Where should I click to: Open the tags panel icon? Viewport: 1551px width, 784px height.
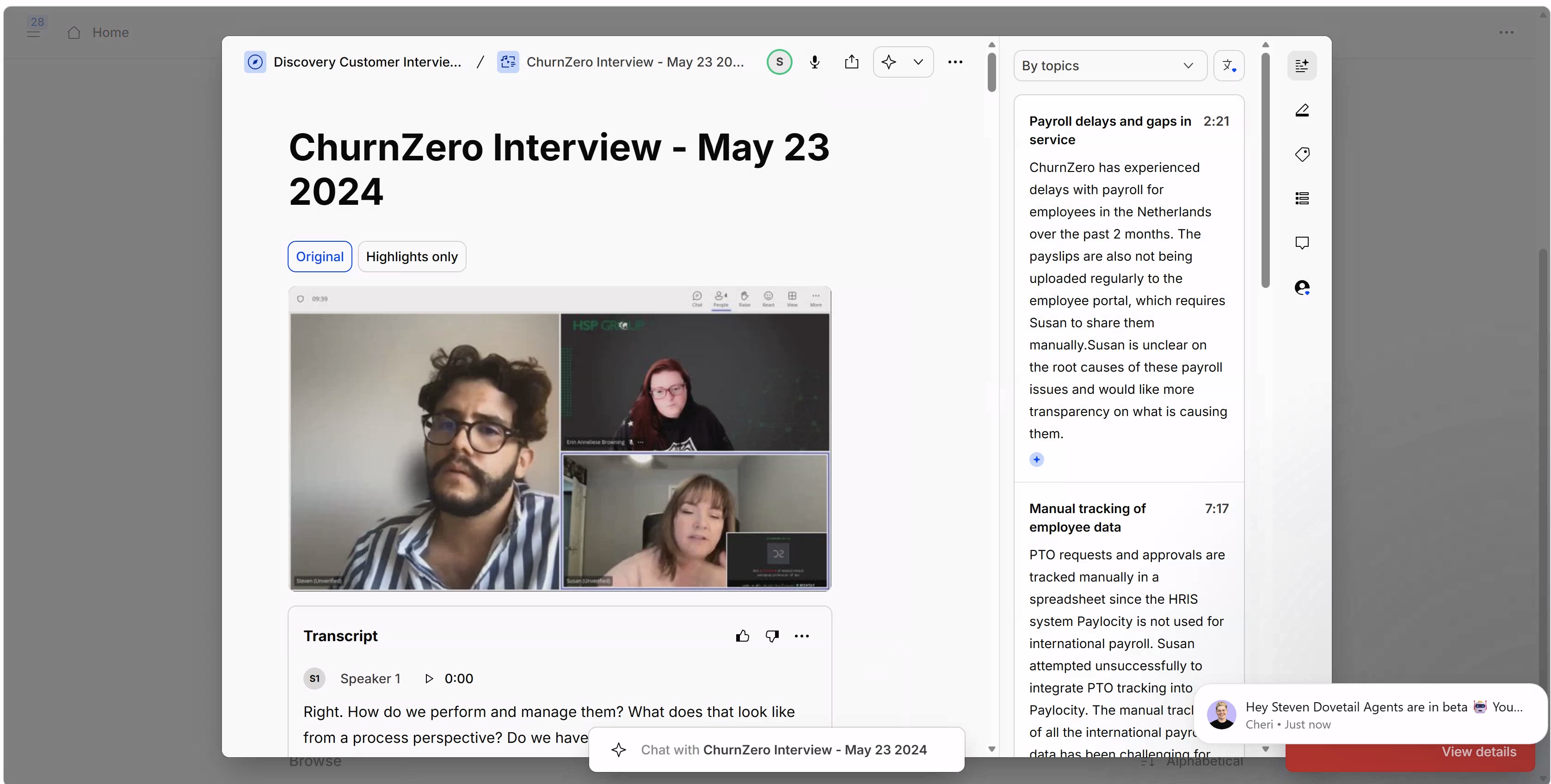coord(1302,155)
